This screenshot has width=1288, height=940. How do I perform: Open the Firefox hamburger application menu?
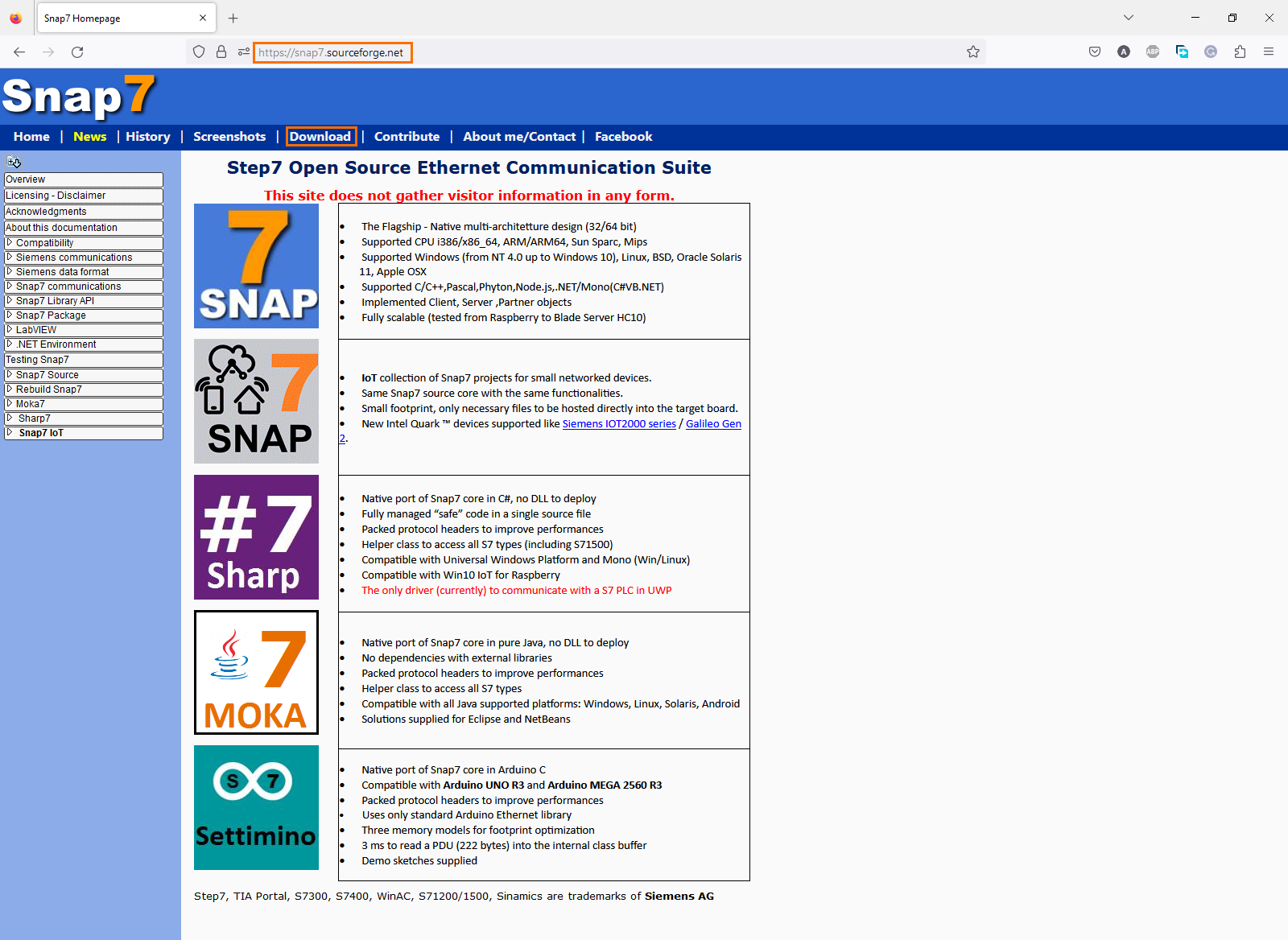(1269, 52)
